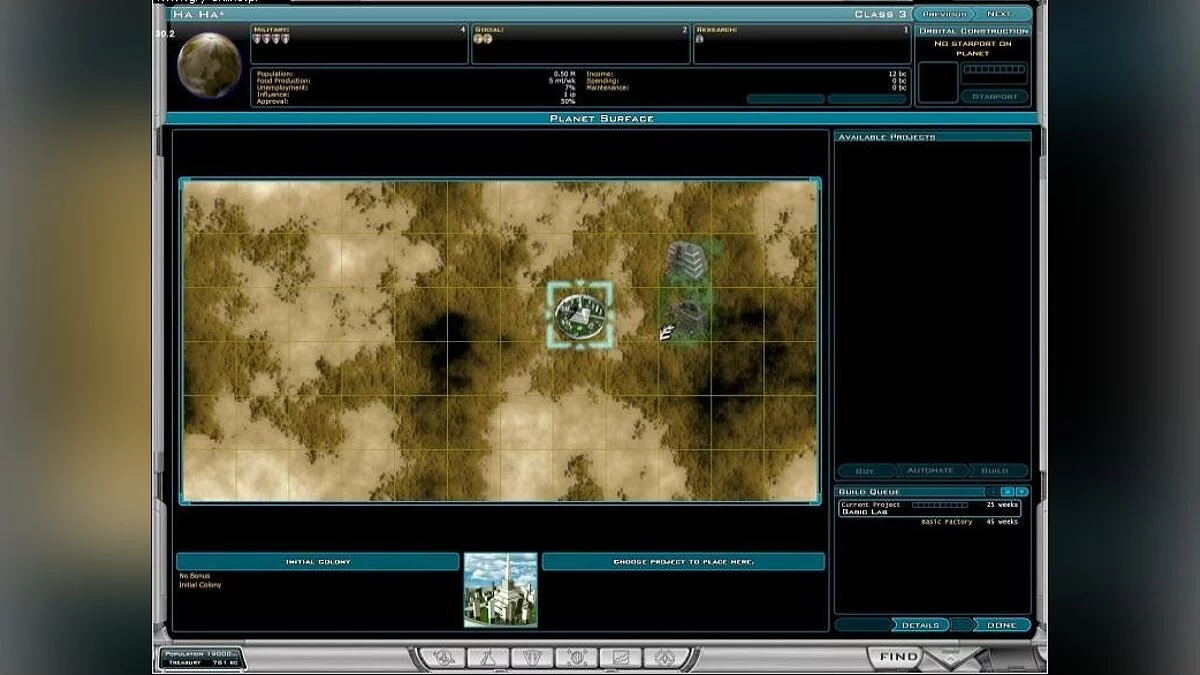Click the Planet Surface title bar
This screenshot has height=675, width=1200.
pyautogui.click(x=601, y=118)
